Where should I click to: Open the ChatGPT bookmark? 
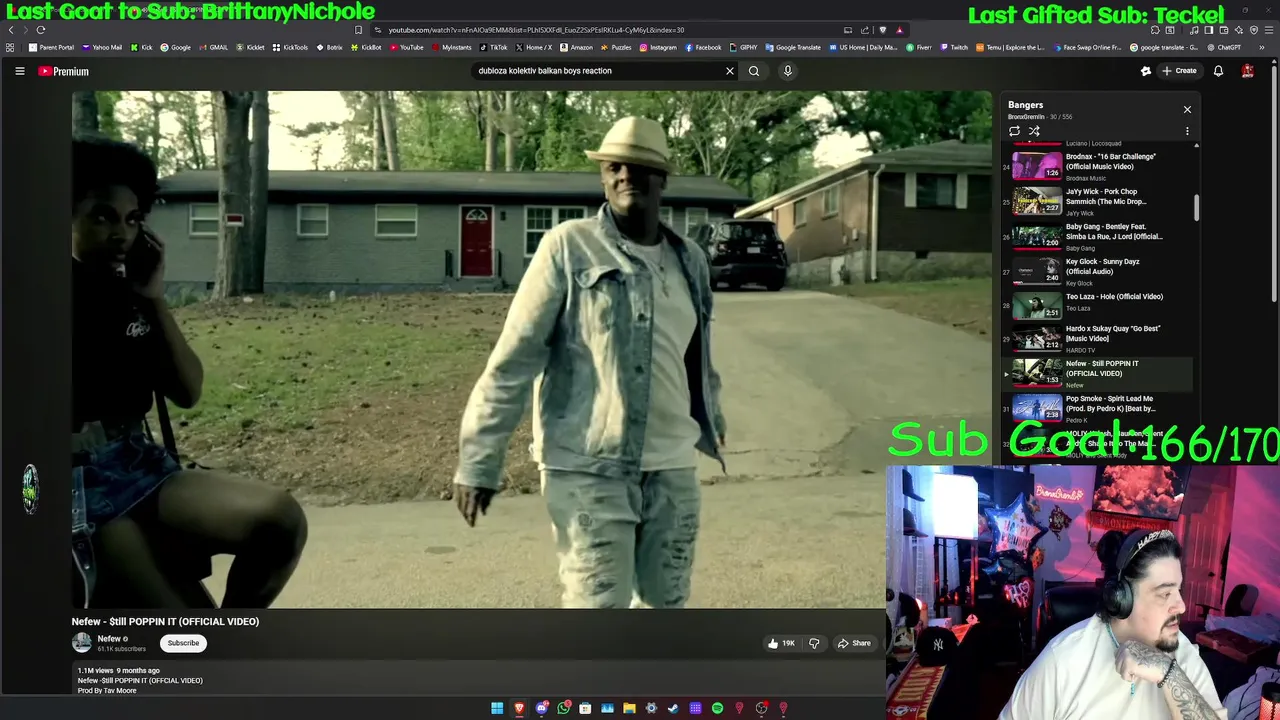(x=1224, y=47)
